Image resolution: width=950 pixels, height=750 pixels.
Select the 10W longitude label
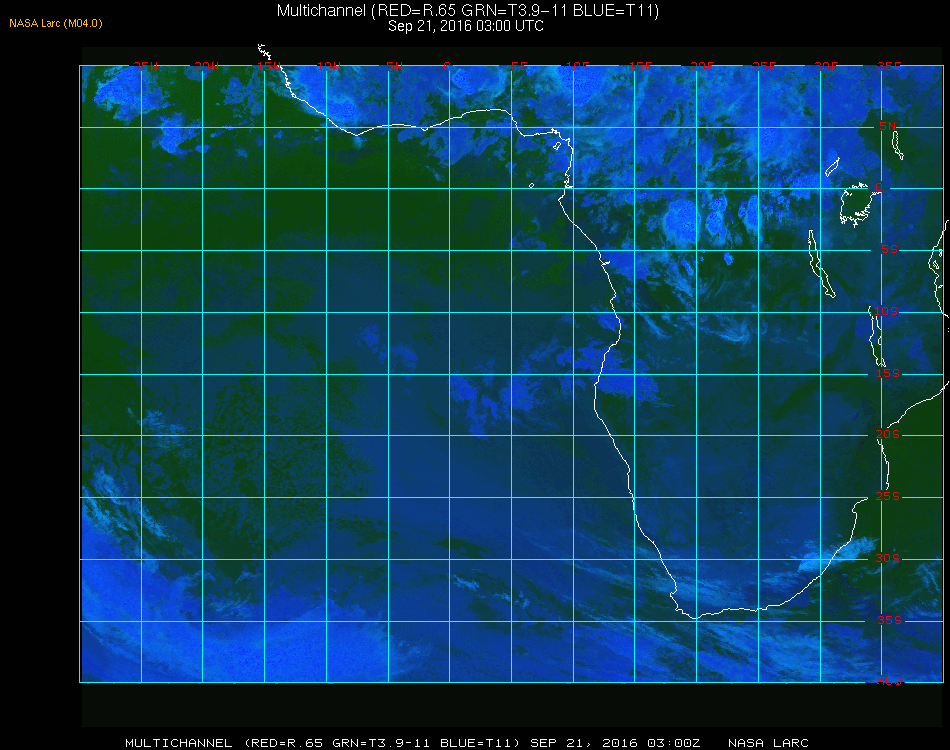click(329, 66)
